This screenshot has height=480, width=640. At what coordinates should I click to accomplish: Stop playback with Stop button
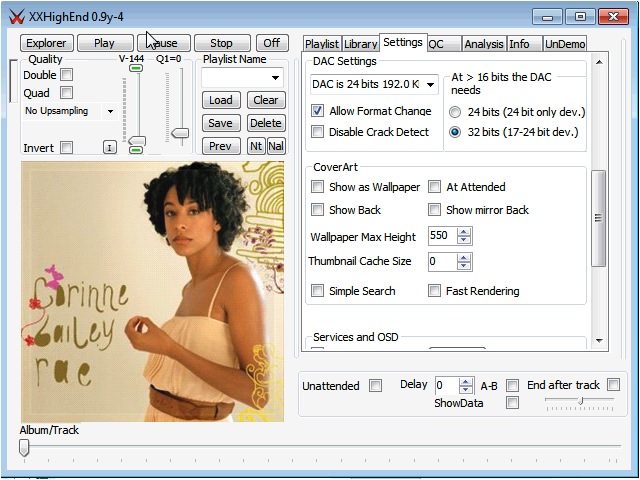(222, 43)
